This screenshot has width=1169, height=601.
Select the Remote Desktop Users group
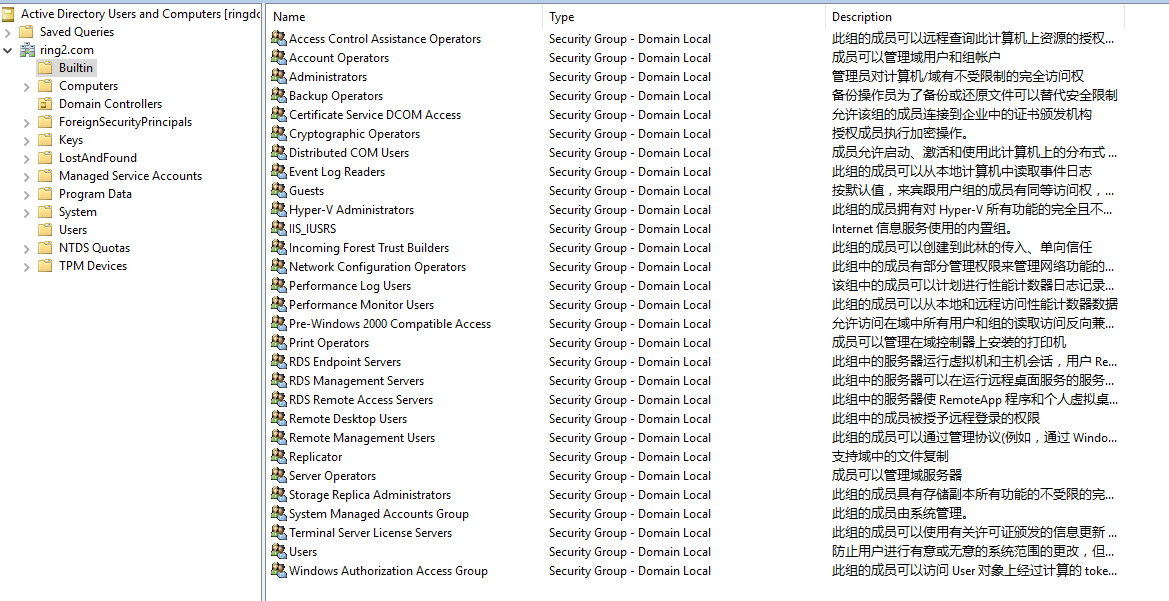coord(348,419)
